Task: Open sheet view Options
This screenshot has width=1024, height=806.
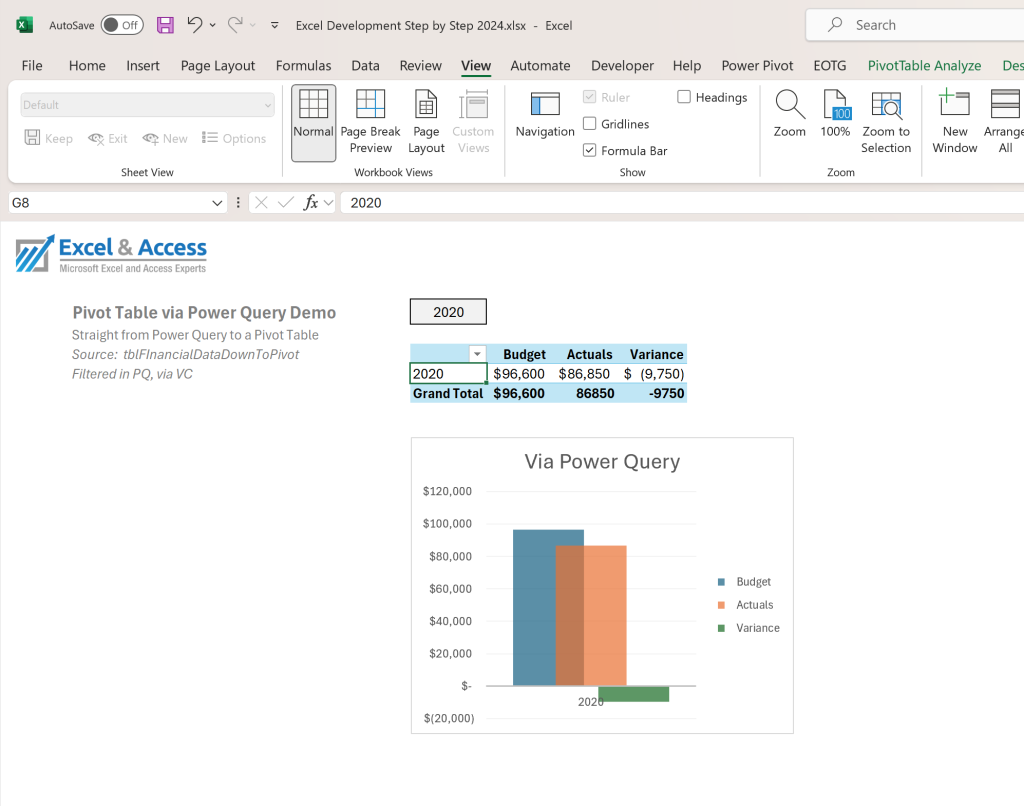Action: [234, 138]
